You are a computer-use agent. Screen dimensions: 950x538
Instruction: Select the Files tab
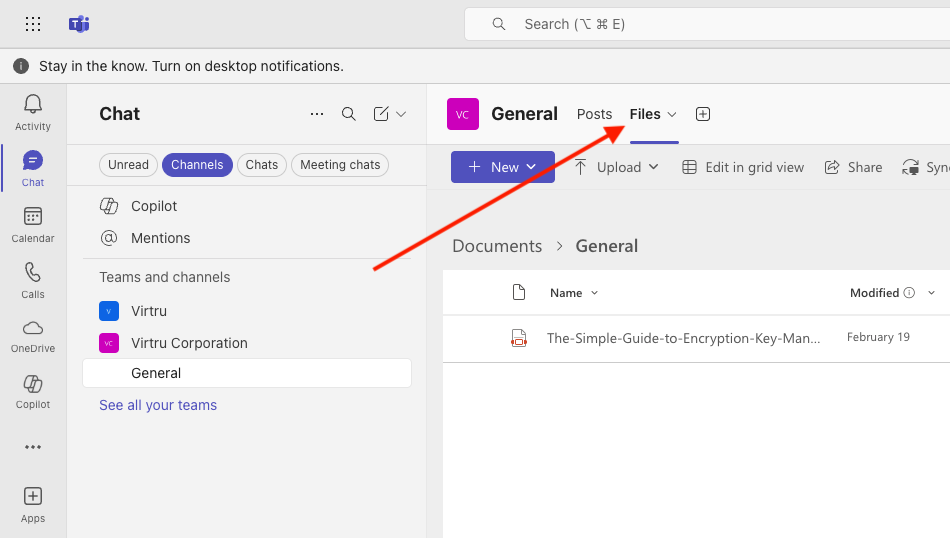[645, 114]
